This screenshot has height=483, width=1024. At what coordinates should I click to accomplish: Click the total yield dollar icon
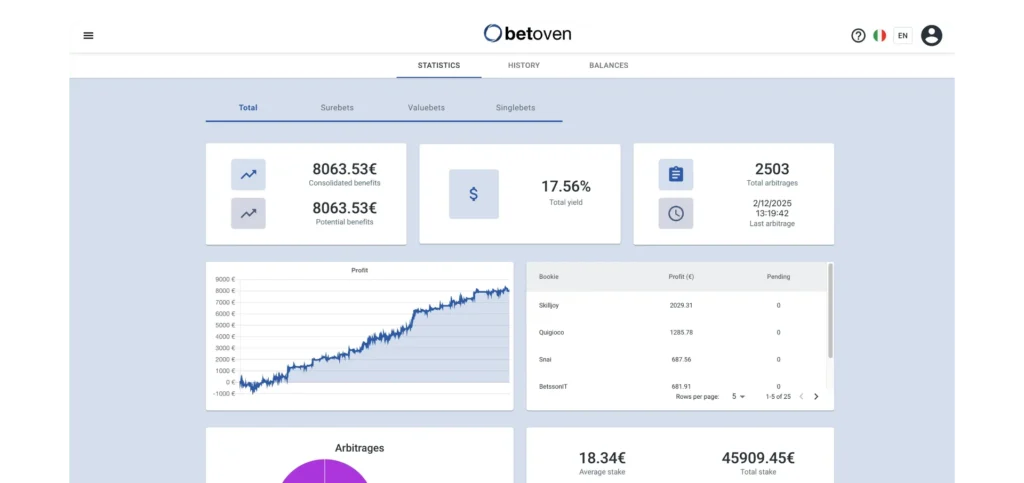473,194
